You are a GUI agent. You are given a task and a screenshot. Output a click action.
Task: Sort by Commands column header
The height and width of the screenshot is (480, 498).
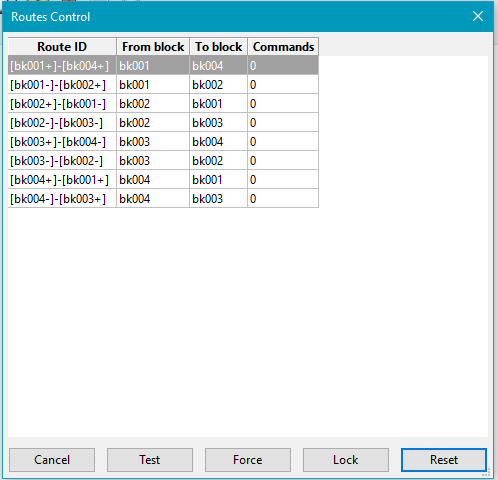click(x=283, y=47)
